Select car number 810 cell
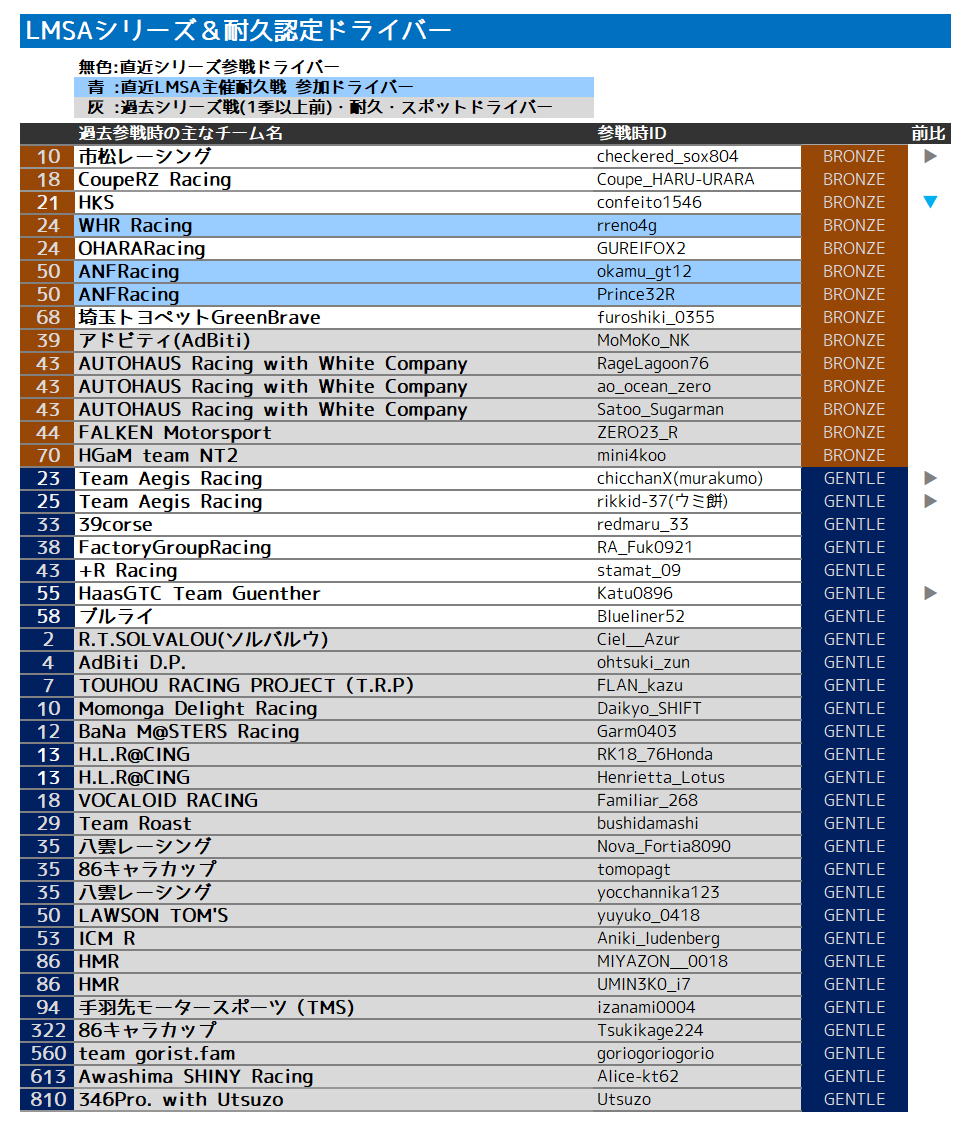 coord(47,1099)
